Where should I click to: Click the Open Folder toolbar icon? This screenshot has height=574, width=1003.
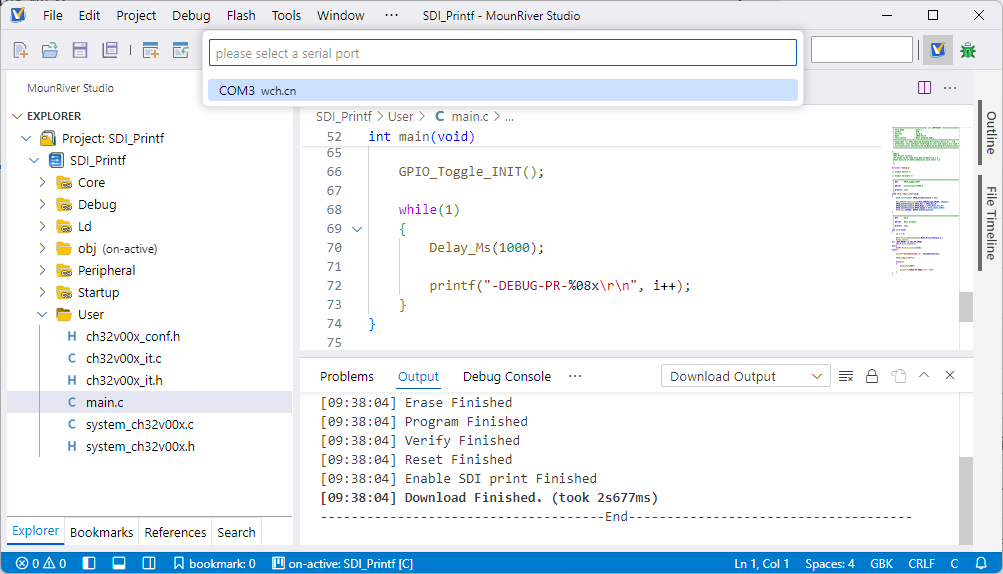(49, 50)
